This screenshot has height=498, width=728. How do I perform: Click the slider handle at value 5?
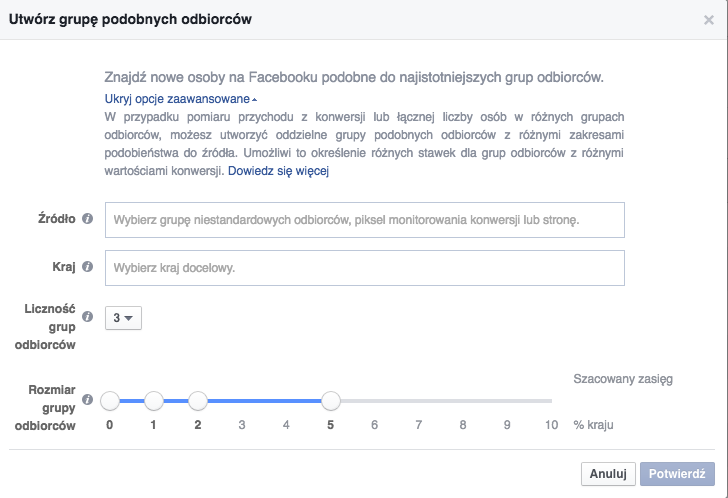point(331,401)
